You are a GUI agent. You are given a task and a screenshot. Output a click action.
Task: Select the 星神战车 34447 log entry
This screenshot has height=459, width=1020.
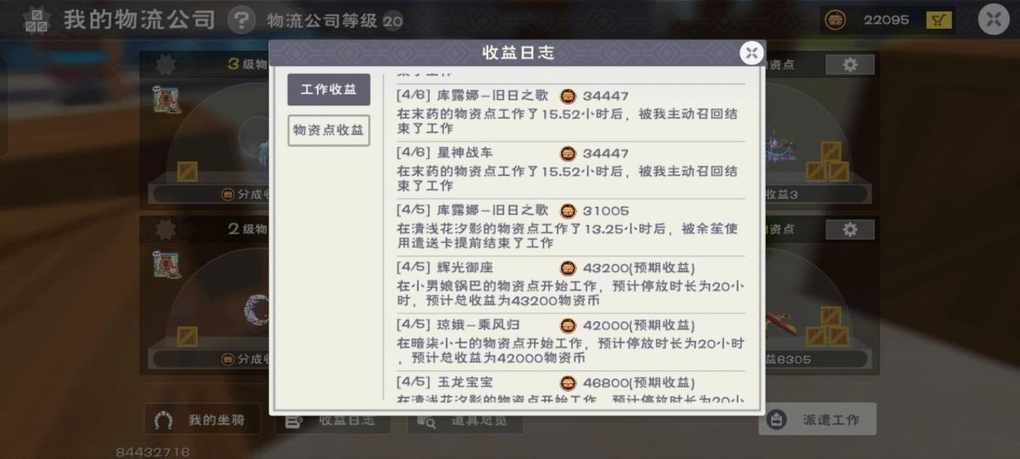570,170
